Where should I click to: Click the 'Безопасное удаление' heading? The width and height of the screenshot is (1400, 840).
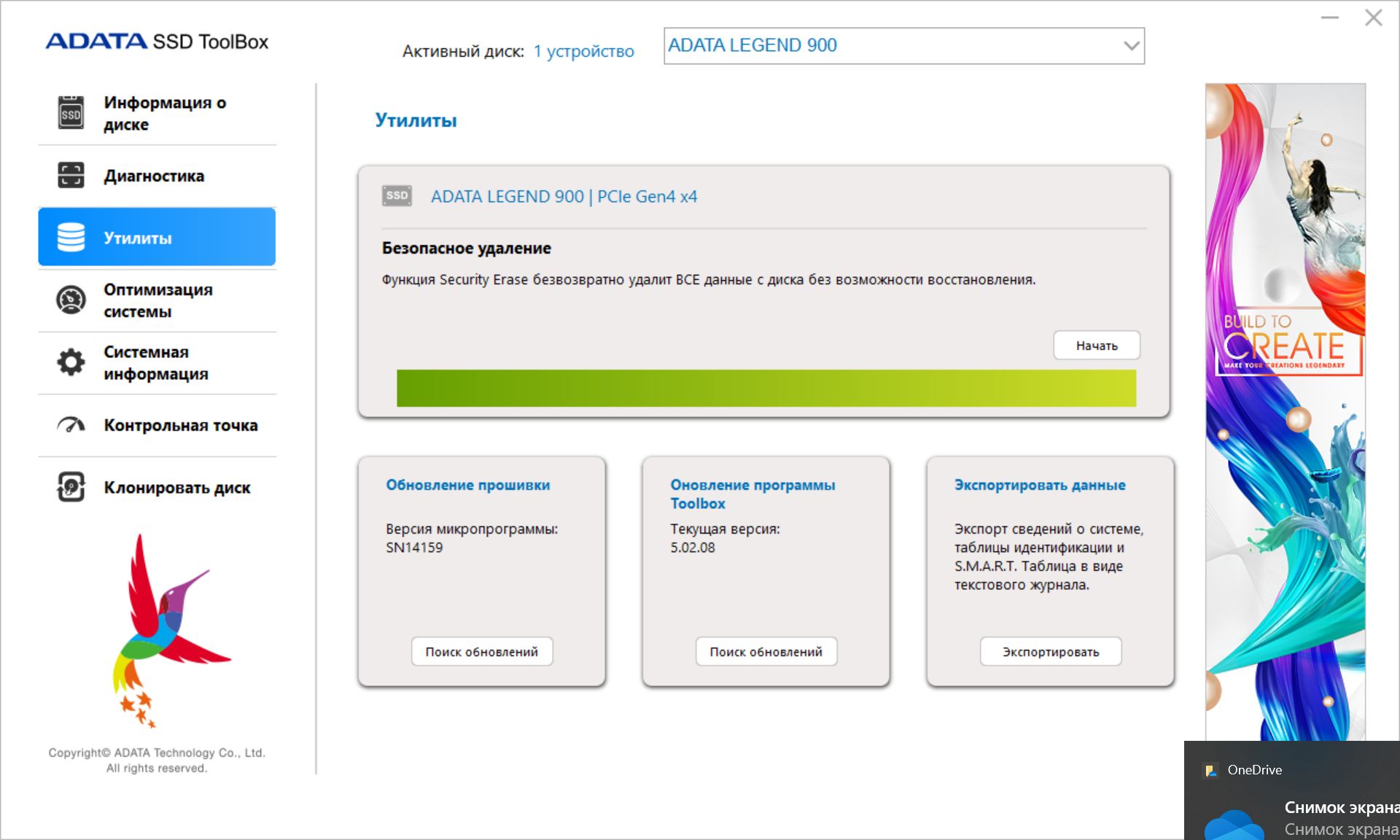click(467, 248)
